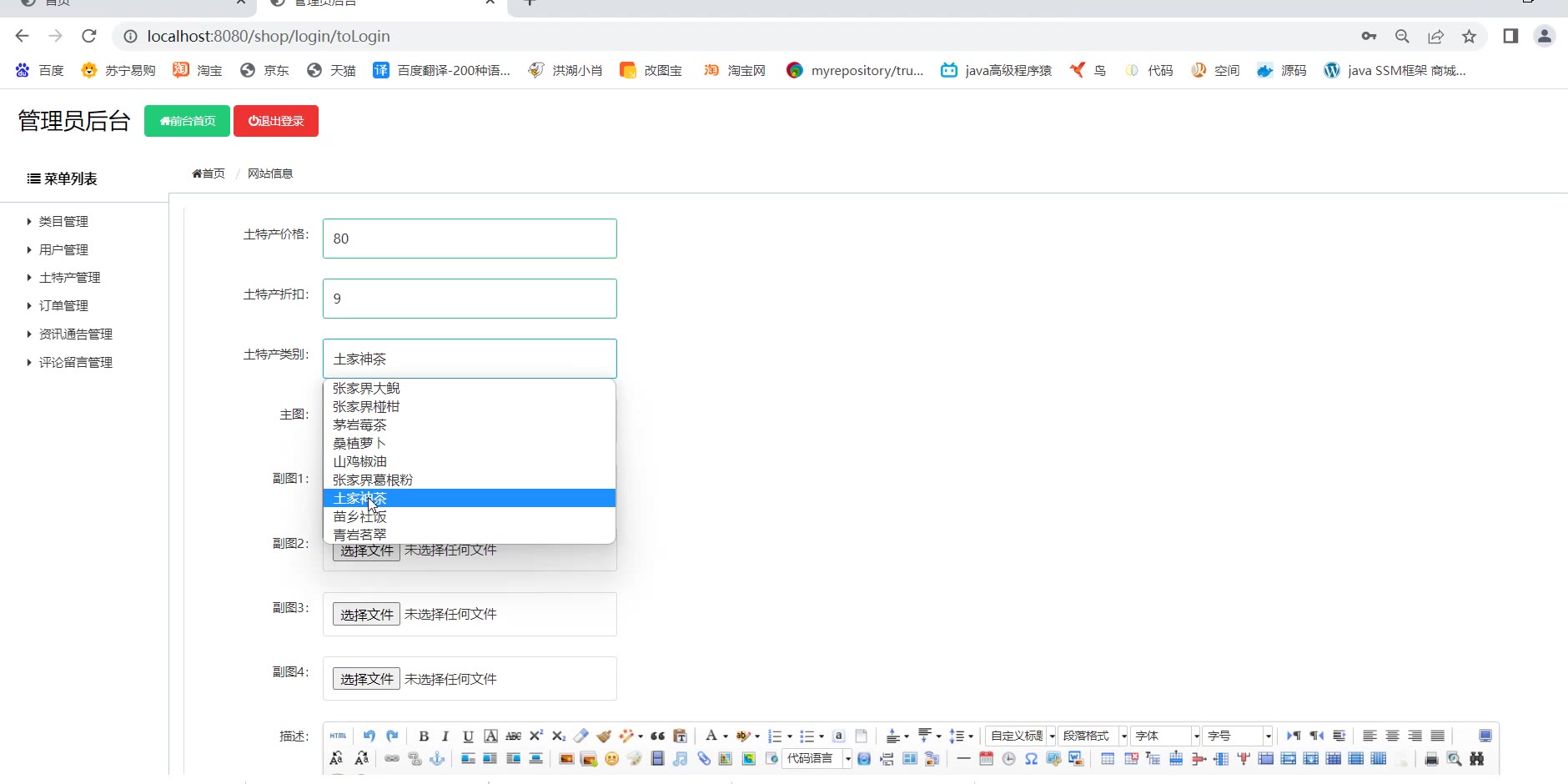Image resolution: width=1568 pixels, height=784 pixels.
Task: Select the format painter brush icon
Action: [604, 736]
